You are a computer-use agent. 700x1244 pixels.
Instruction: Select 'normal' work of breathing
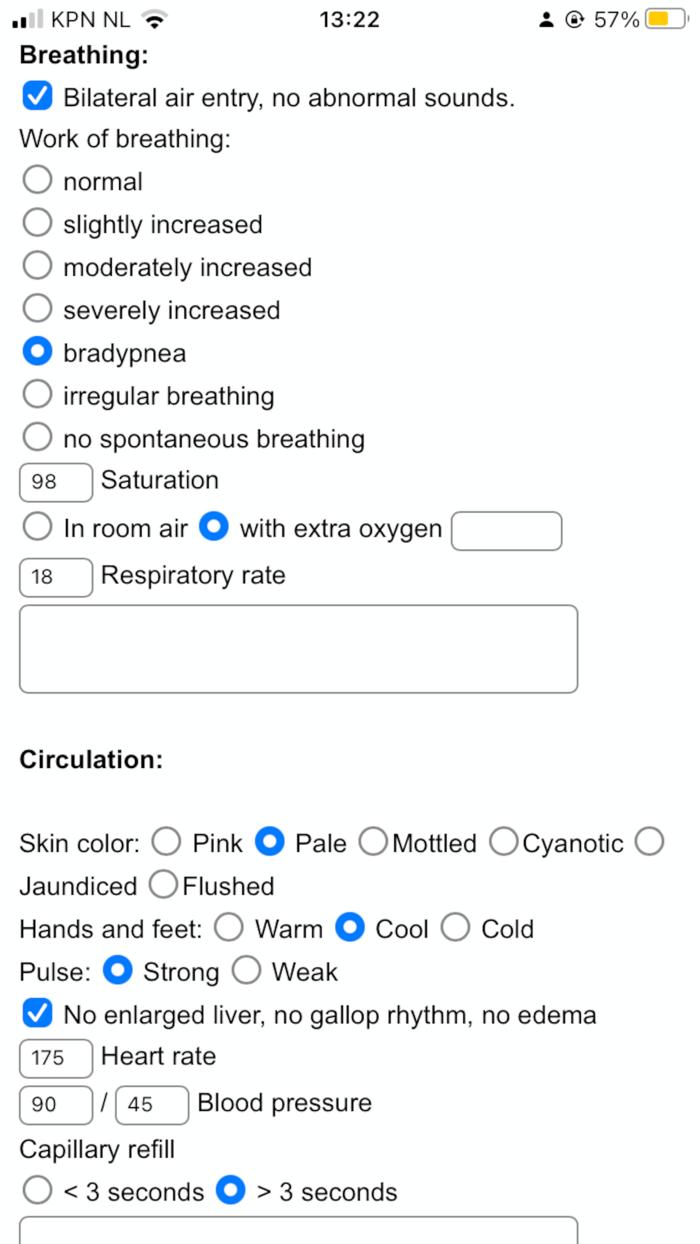tap(37, 179)
